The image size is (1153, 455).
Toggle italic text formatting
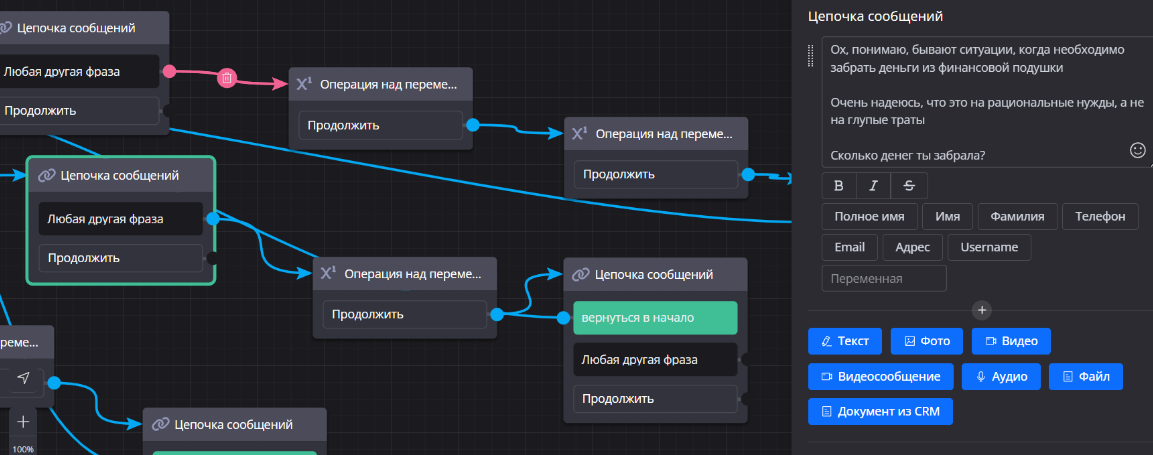coord(873,185)
